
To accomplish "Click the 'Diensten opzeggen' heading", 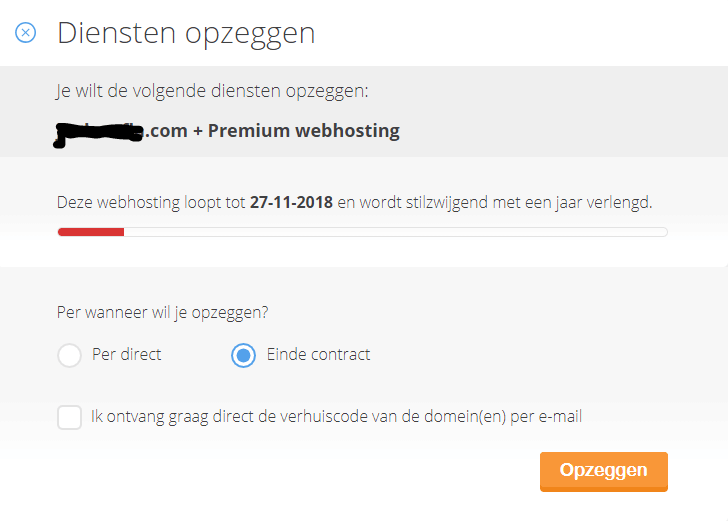I will [x=186, y=32].
